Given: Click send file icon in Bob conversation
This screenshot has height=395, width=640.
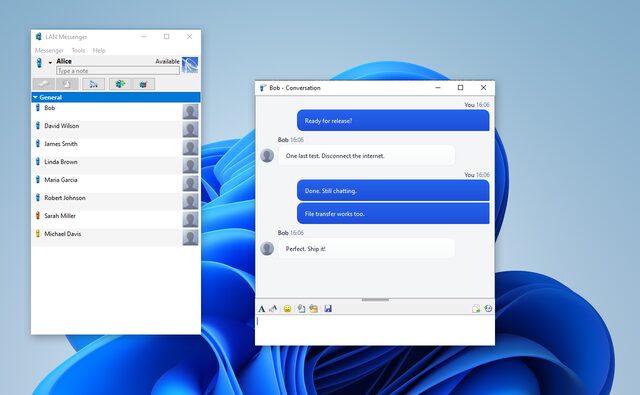Looking at the screenshot, I should (301, 308).
